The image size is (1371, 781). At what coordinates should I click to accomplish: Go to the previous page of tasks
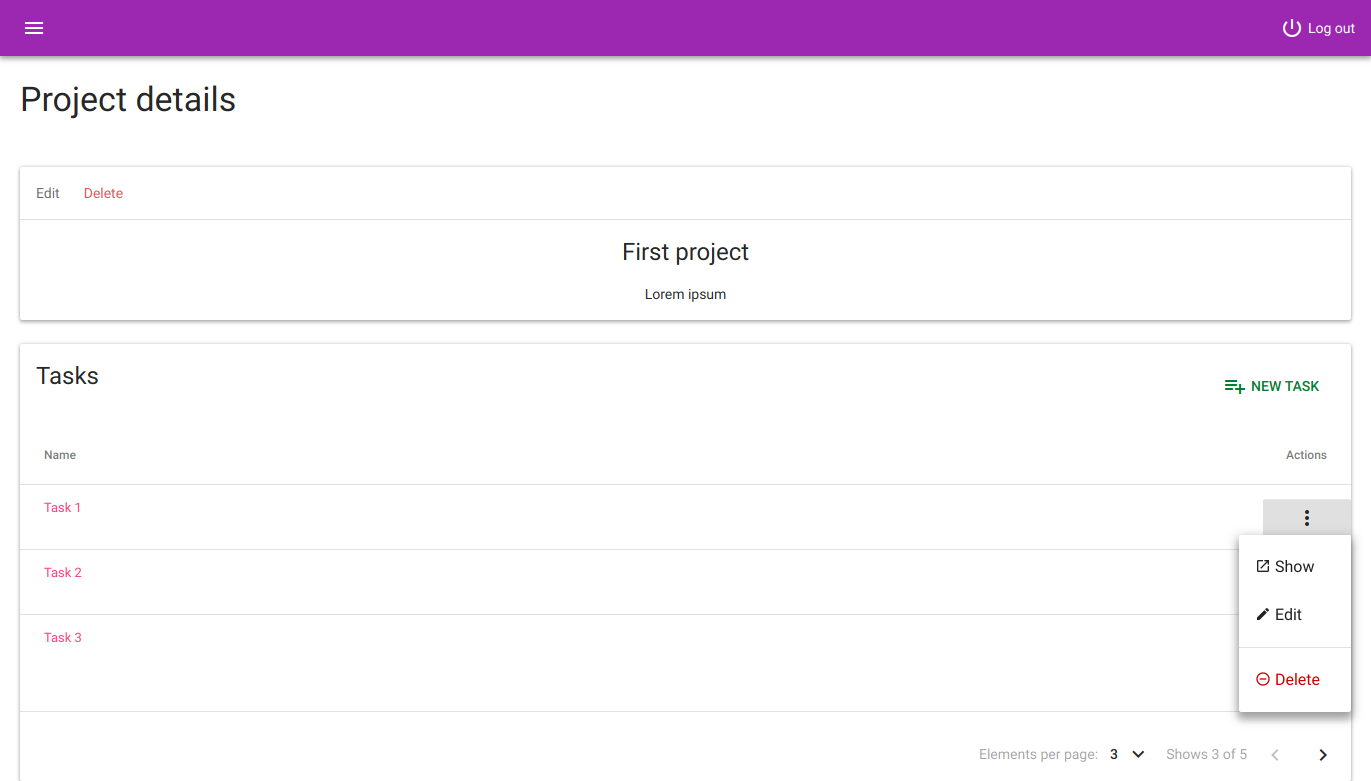coord(1275,755)
